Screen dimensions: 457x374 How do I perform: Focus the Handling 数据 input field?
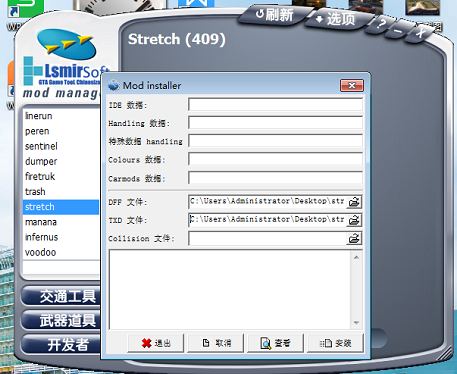point(275,123)
